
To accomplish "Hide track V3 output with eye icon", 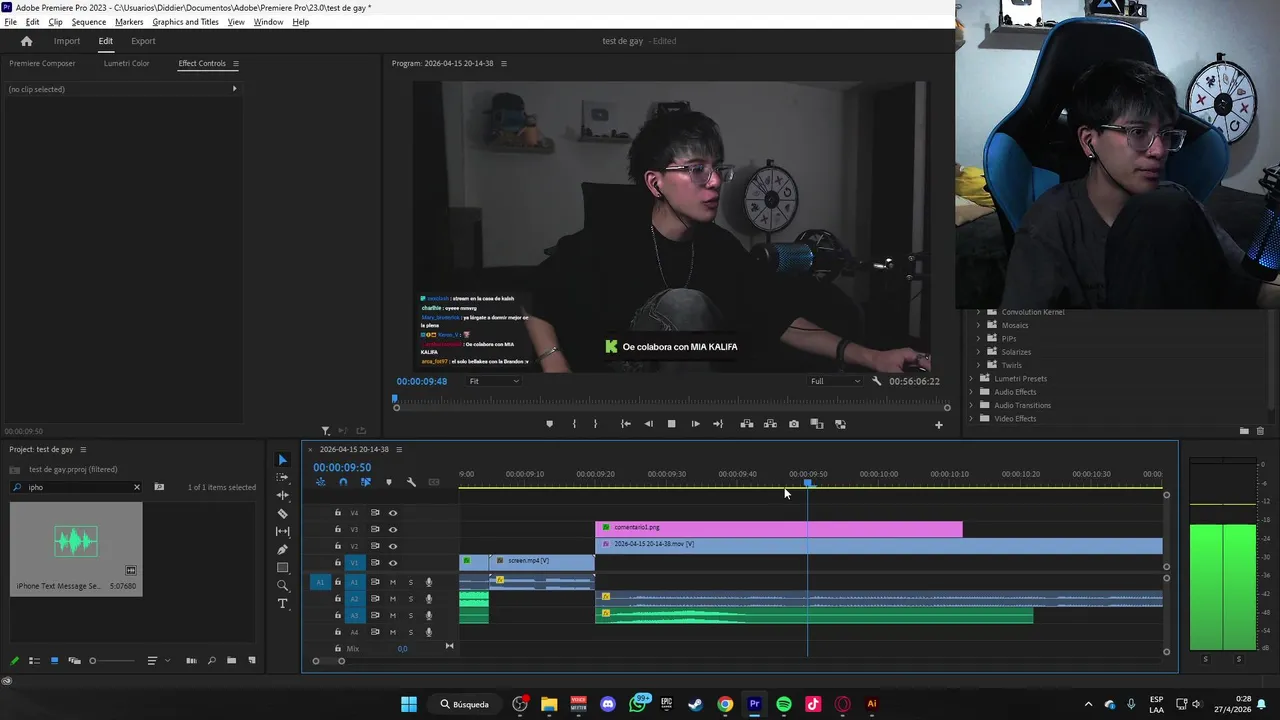I will click(x=393, y=530).
